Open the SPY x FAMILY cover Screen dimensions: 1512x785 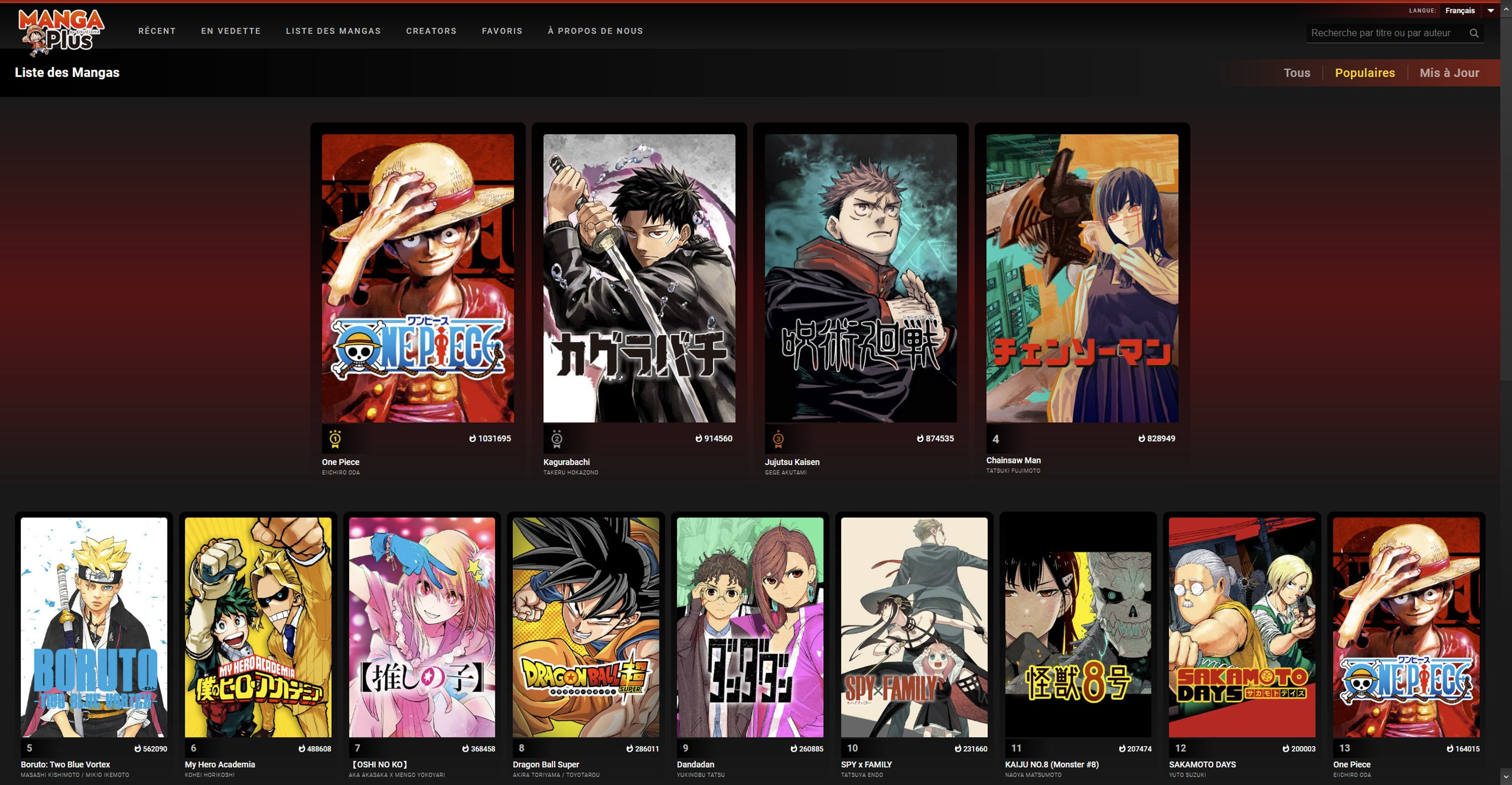(914, 627)
